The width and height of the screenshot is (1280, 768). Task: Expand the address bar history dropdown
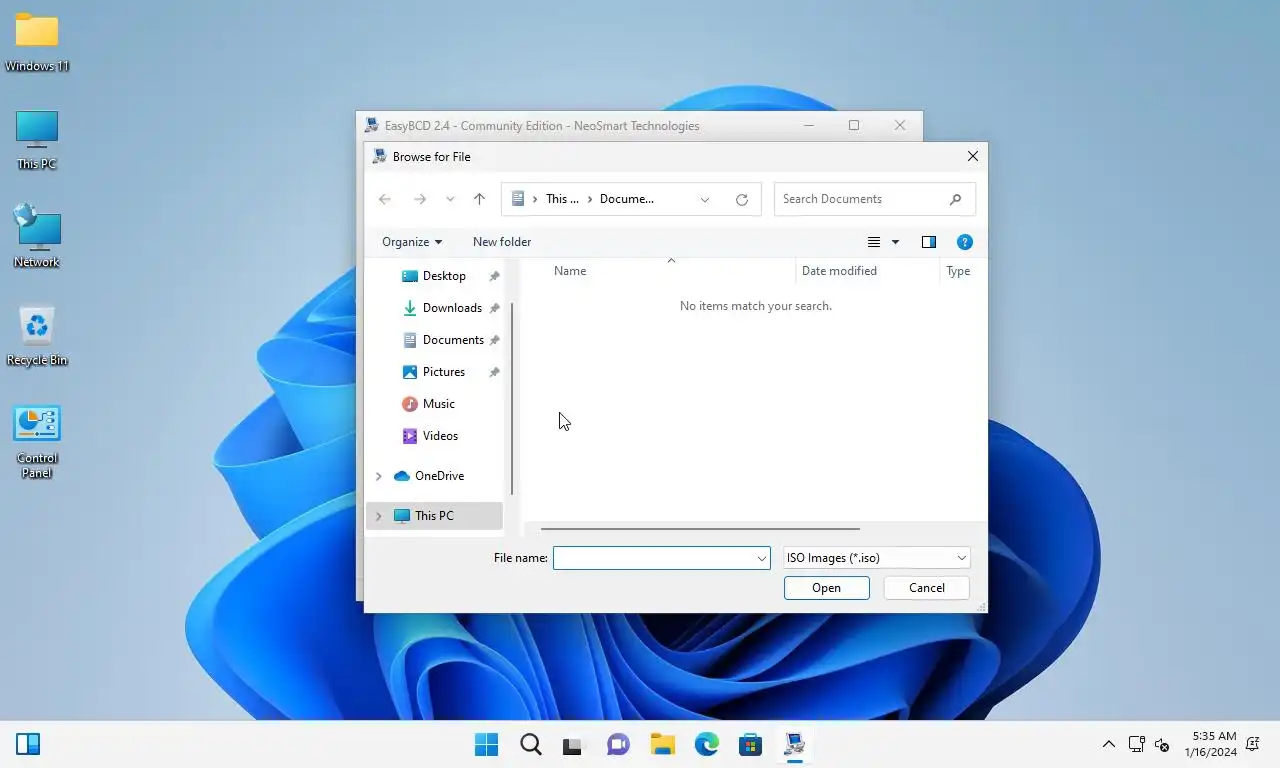click(x=705, y=199)
